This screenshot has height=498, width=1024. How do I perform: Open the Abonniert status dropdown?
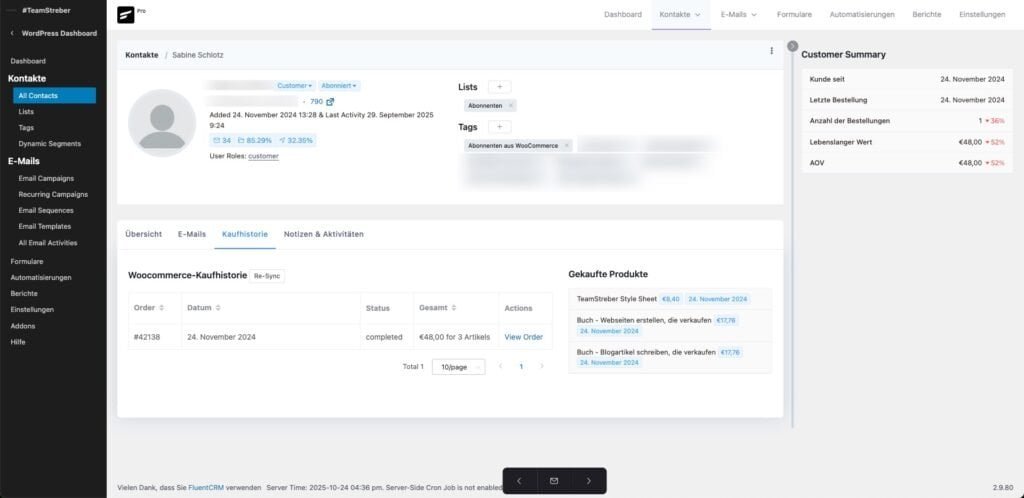(339, 86)
